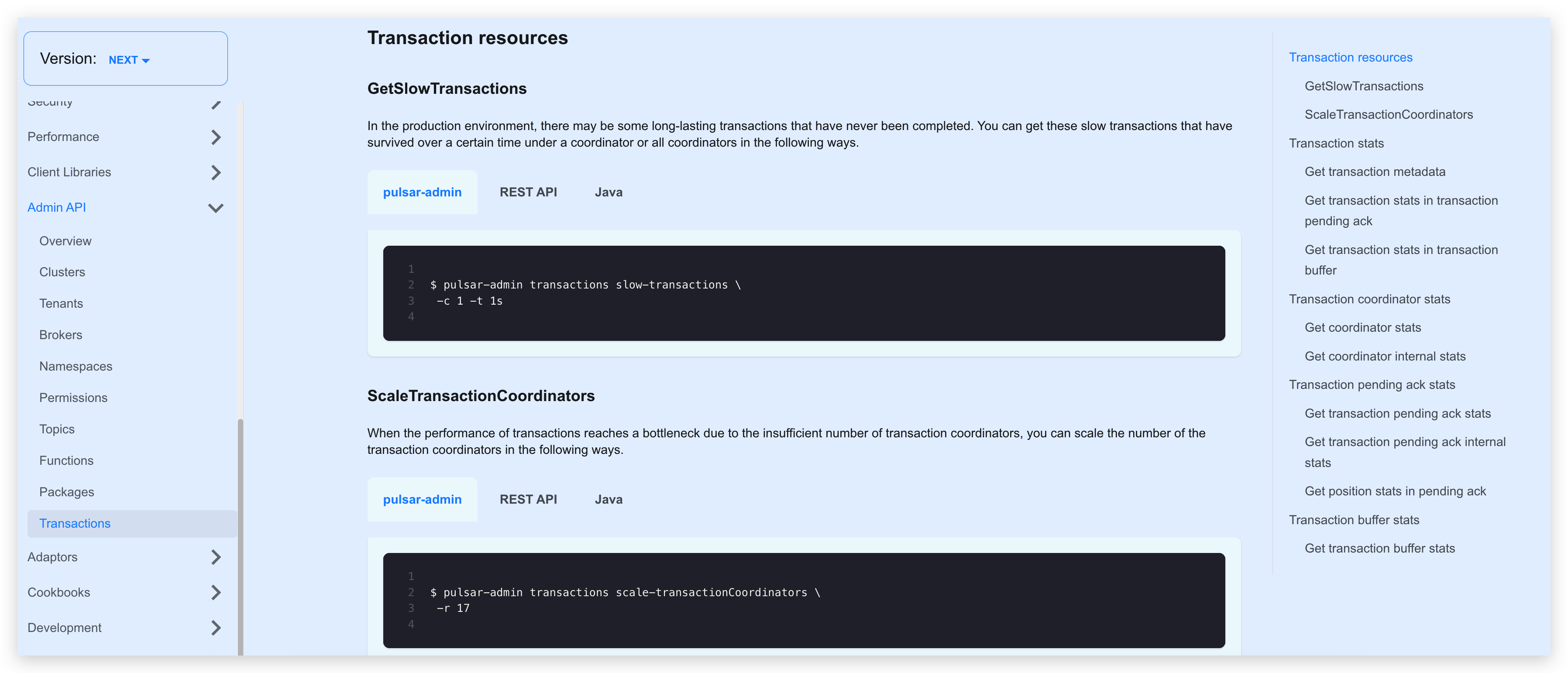
Task: Jump to Transaction resources in table of contents
Action: coord(1350,57)
